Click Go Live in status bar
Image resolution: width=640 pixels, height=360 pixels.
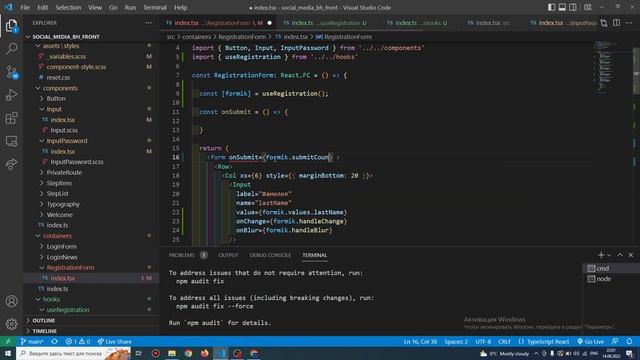point(590,342)
